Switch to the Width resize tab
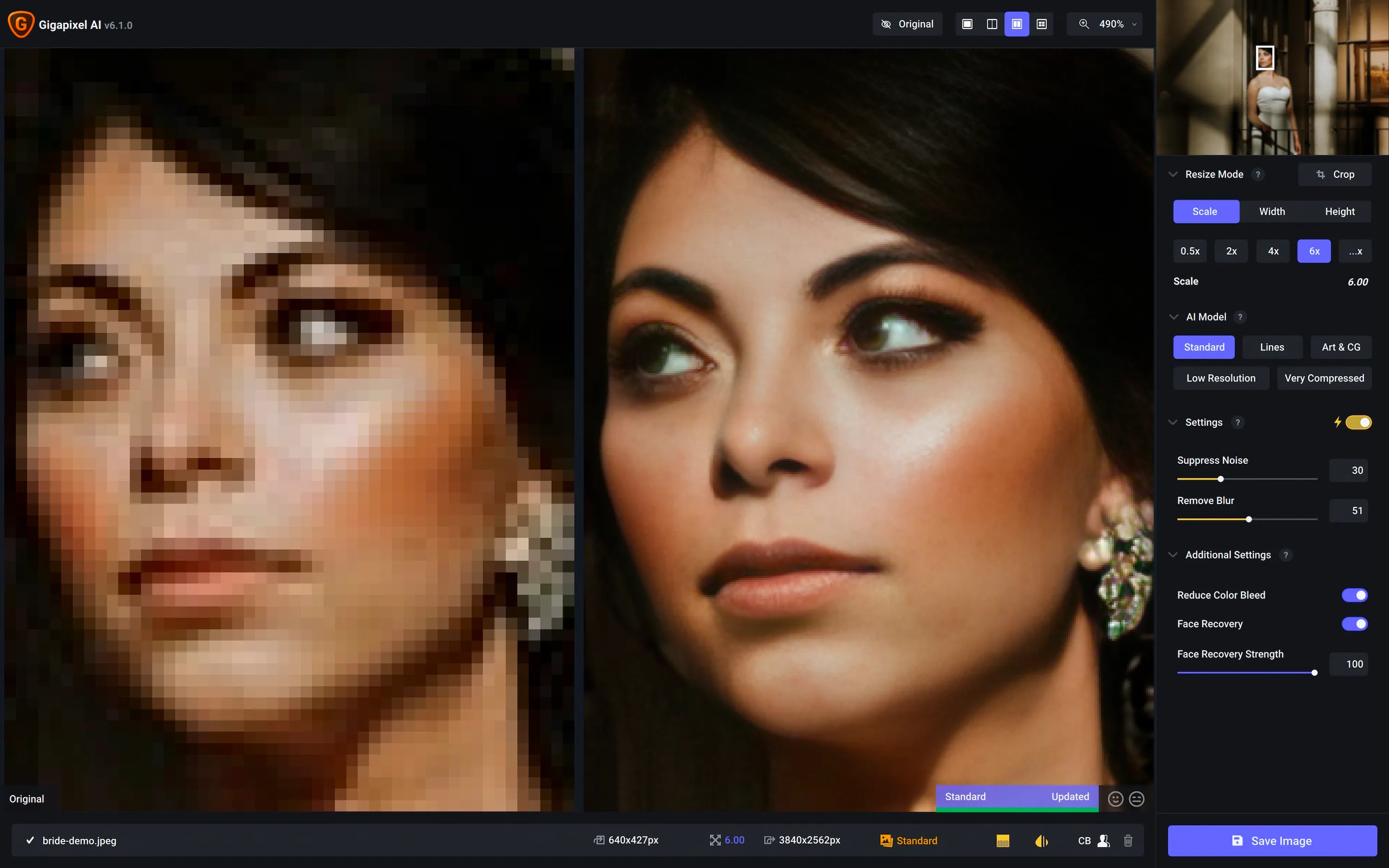 (1272, 211)
